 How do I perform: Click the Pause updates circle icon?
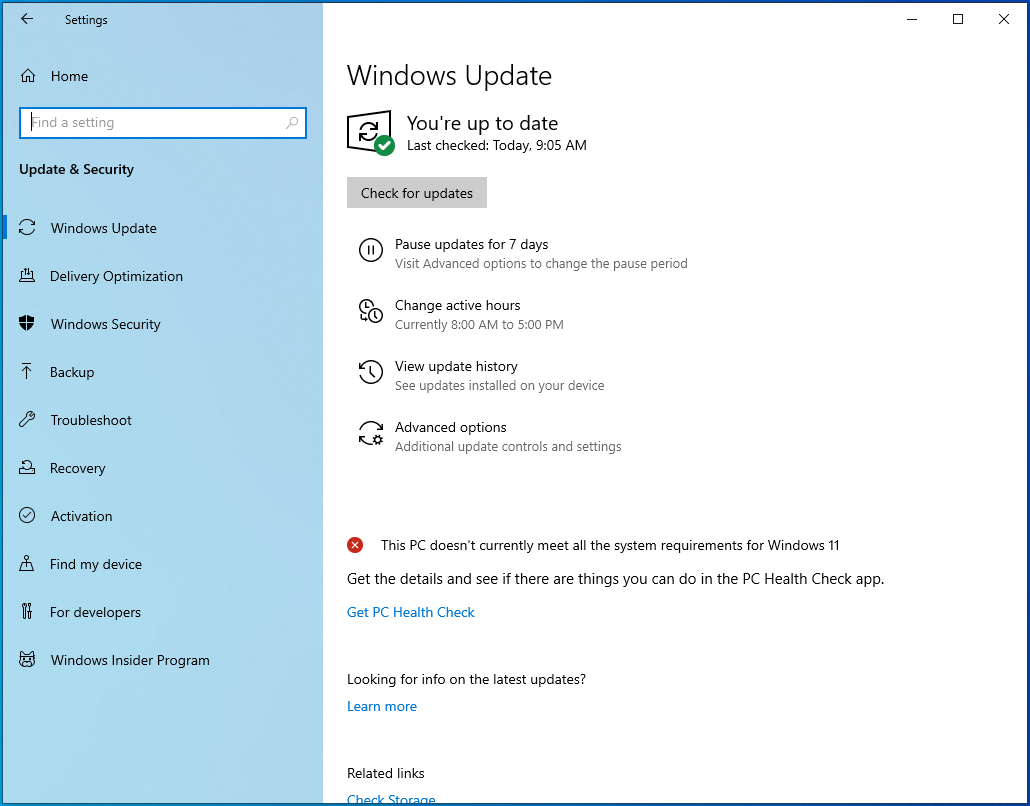click(370, 250)
